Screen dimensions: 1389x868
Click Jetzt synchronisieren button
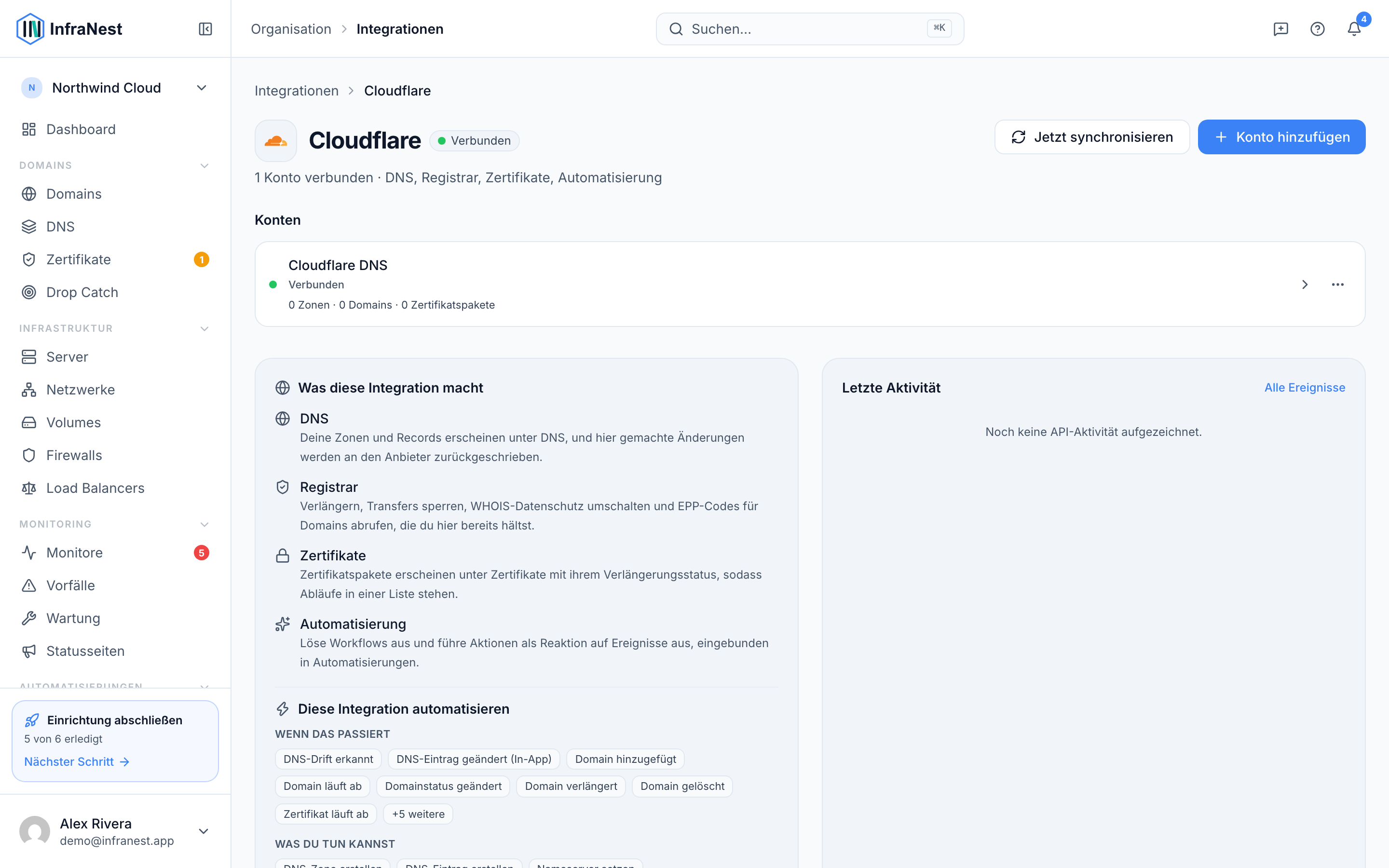point(1092,137)
